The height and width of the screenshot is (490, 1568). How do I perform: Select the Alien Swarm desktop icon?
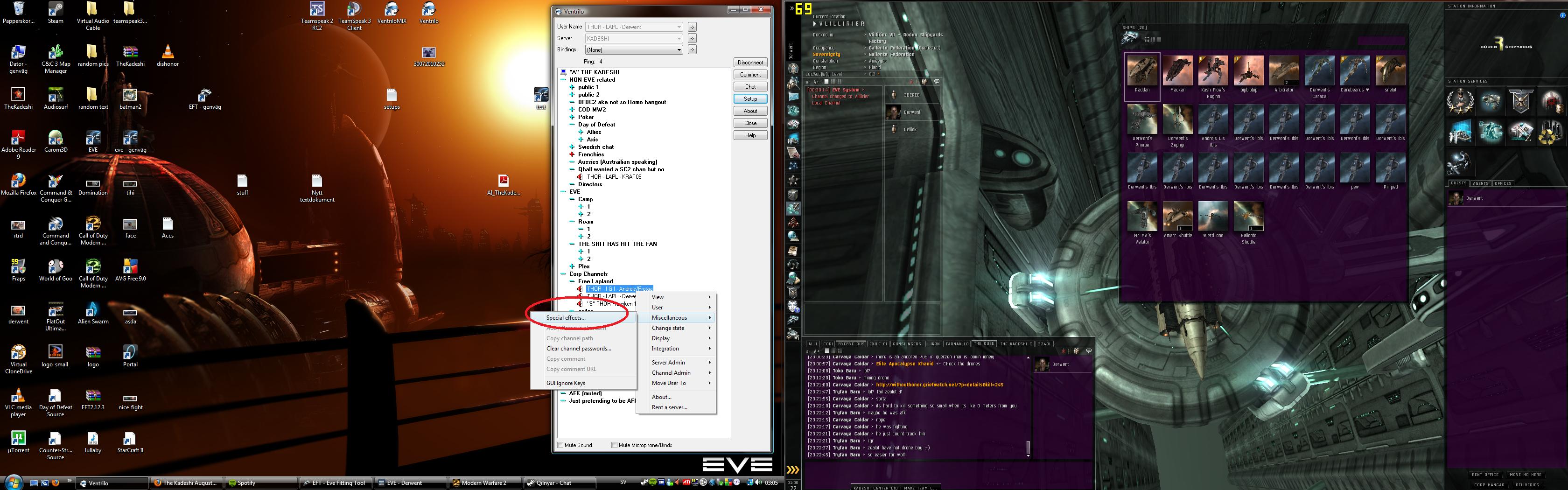pos(92,313)
